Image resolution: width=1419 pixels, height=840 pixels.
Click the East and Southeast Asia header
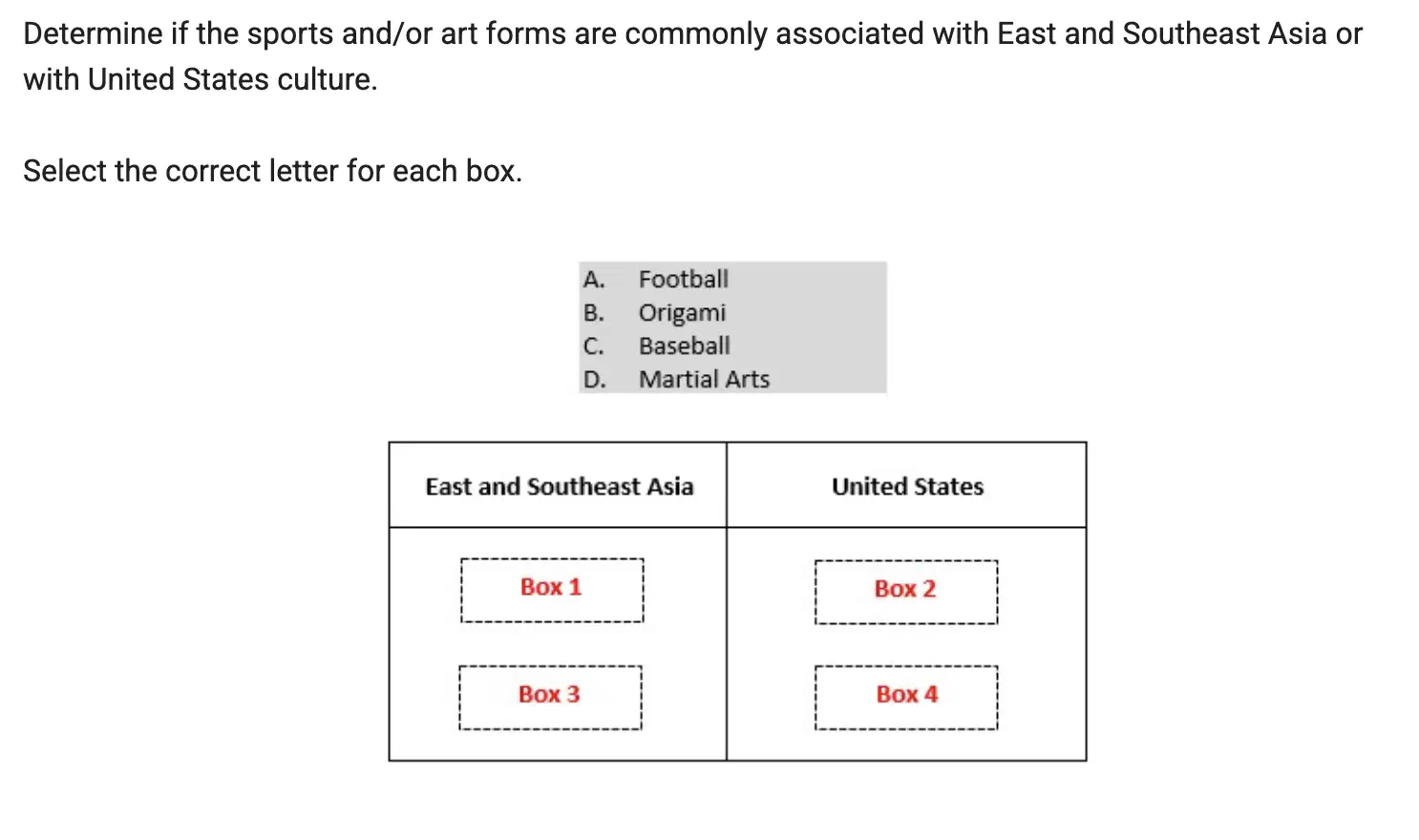(x=559, y=486)
